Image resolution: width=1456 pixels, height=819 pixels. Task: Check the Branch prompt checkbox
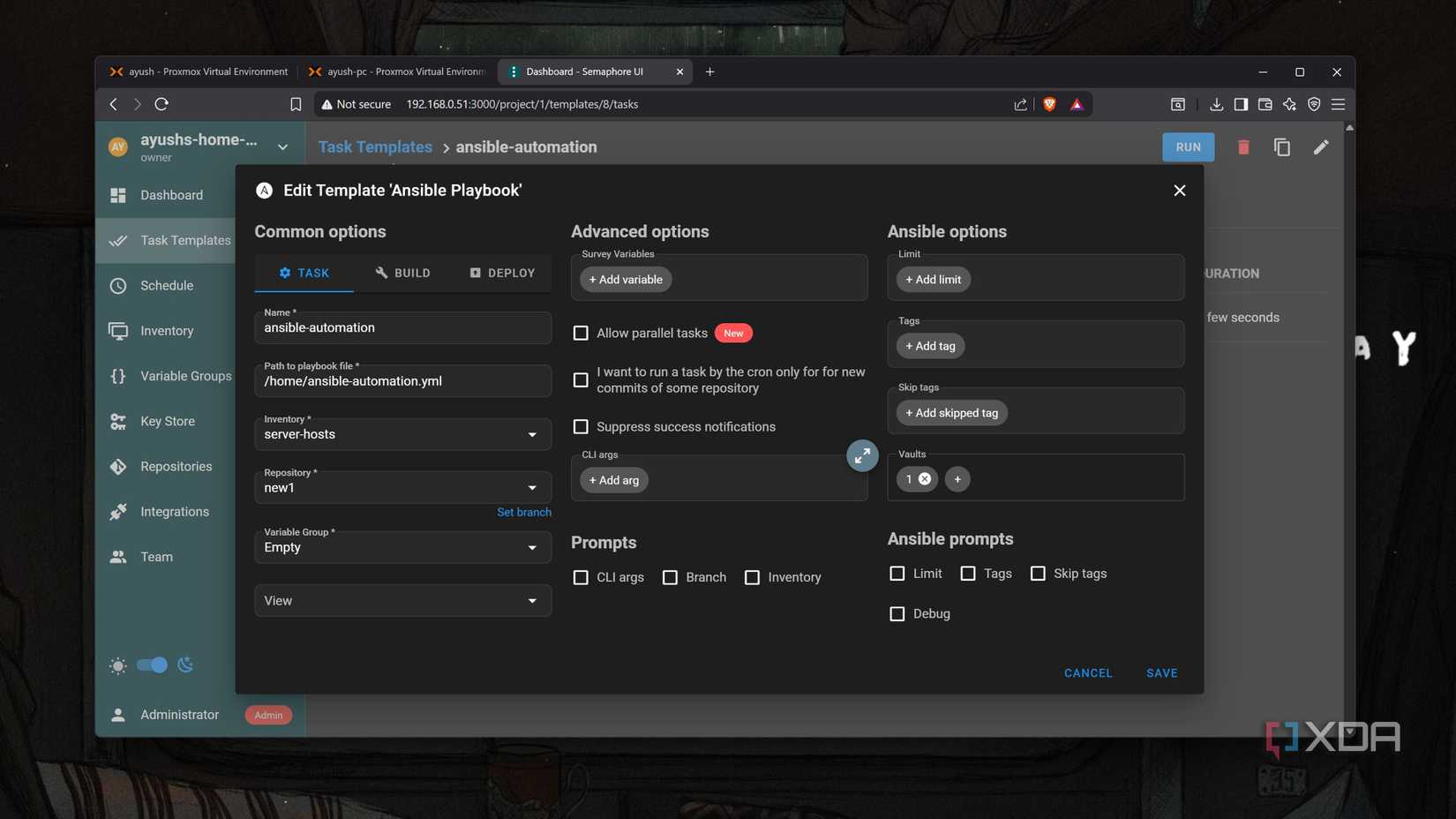click(669, 577)
